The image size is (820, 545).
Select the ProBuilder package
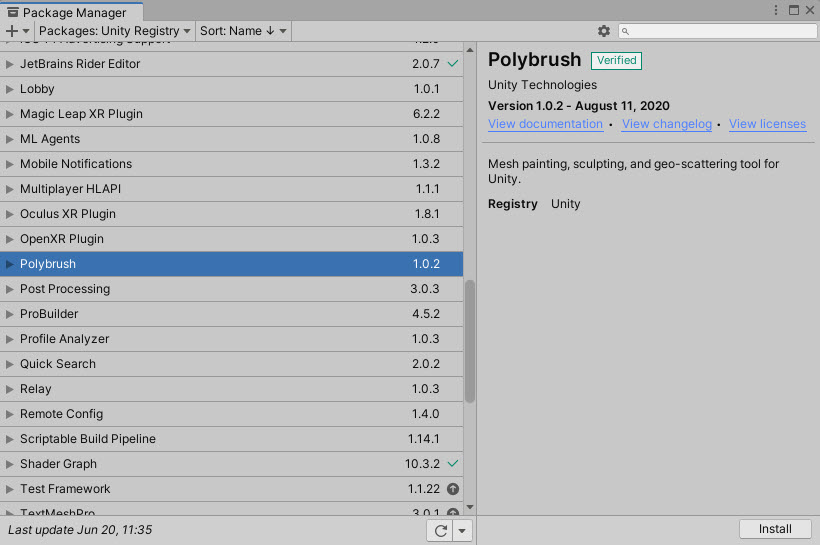pyautogui.click(x=231, y=314)
